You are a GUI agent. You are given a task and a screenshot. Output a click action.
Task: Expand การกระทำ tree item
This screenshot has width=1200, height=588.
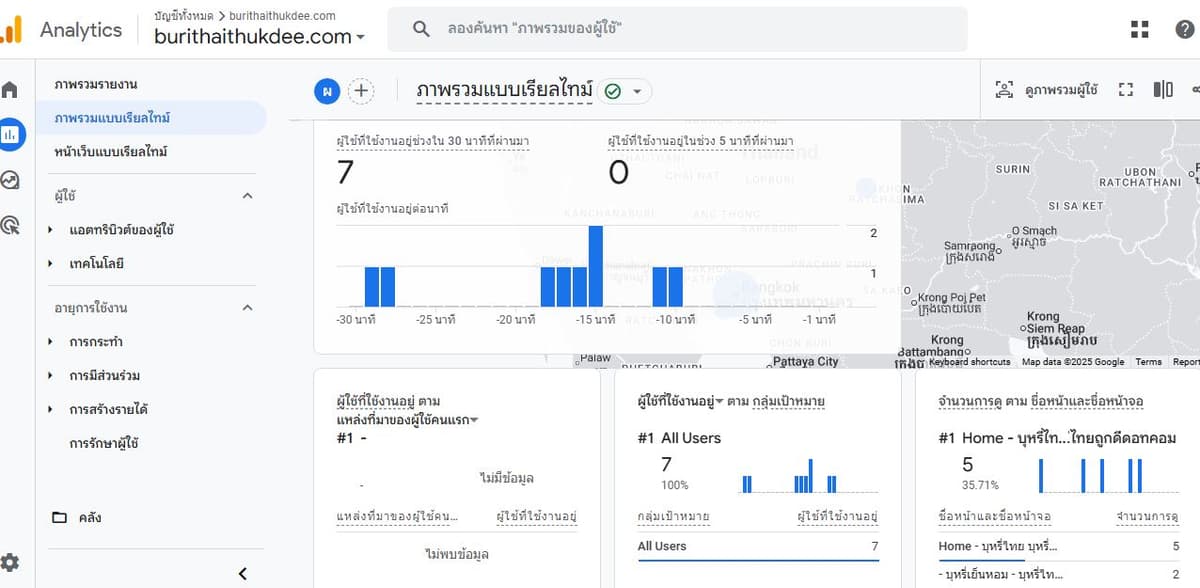[51, 342]
